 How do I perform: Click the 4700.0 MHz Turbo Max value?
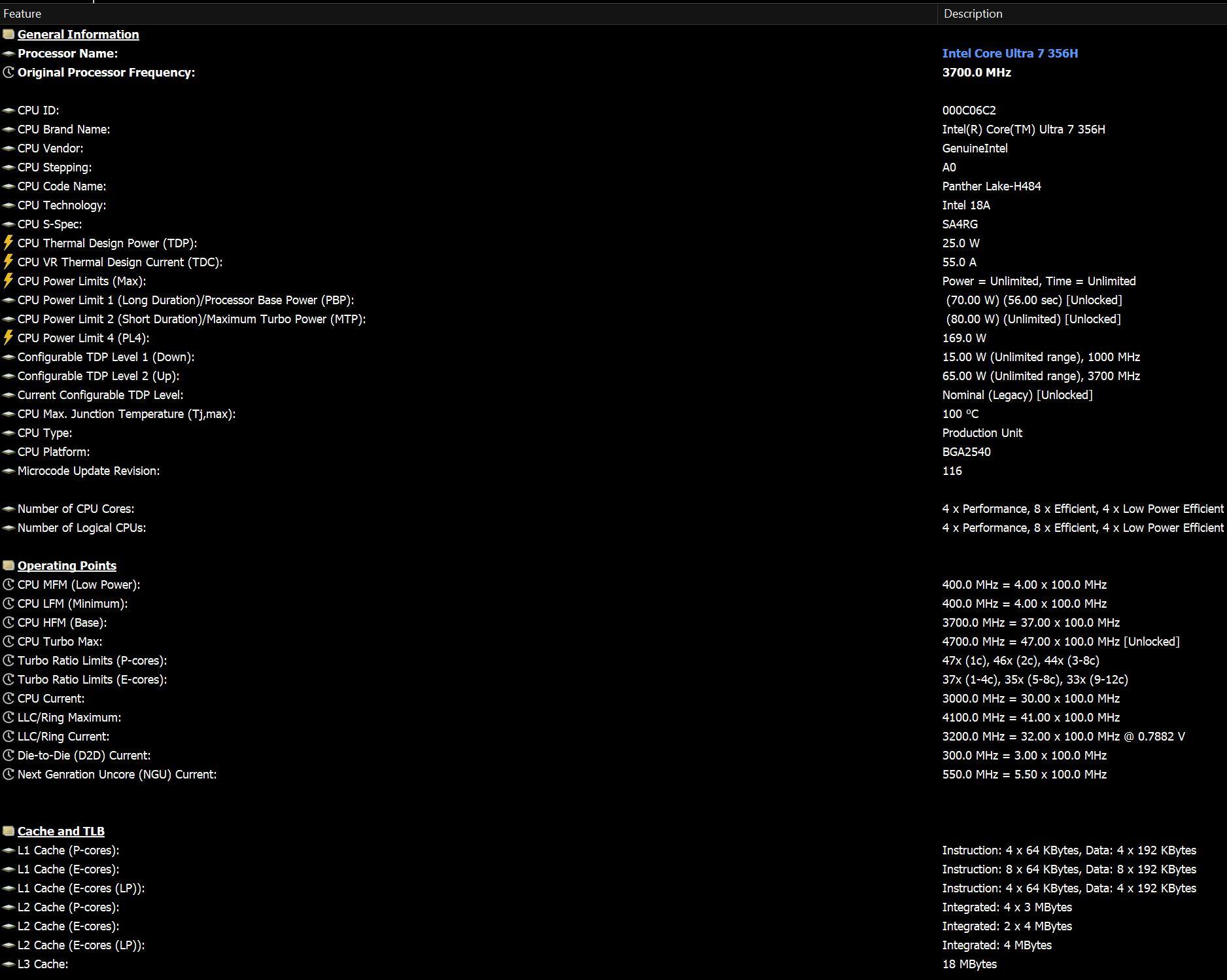pyautogui.click(x=1061, y=641)
